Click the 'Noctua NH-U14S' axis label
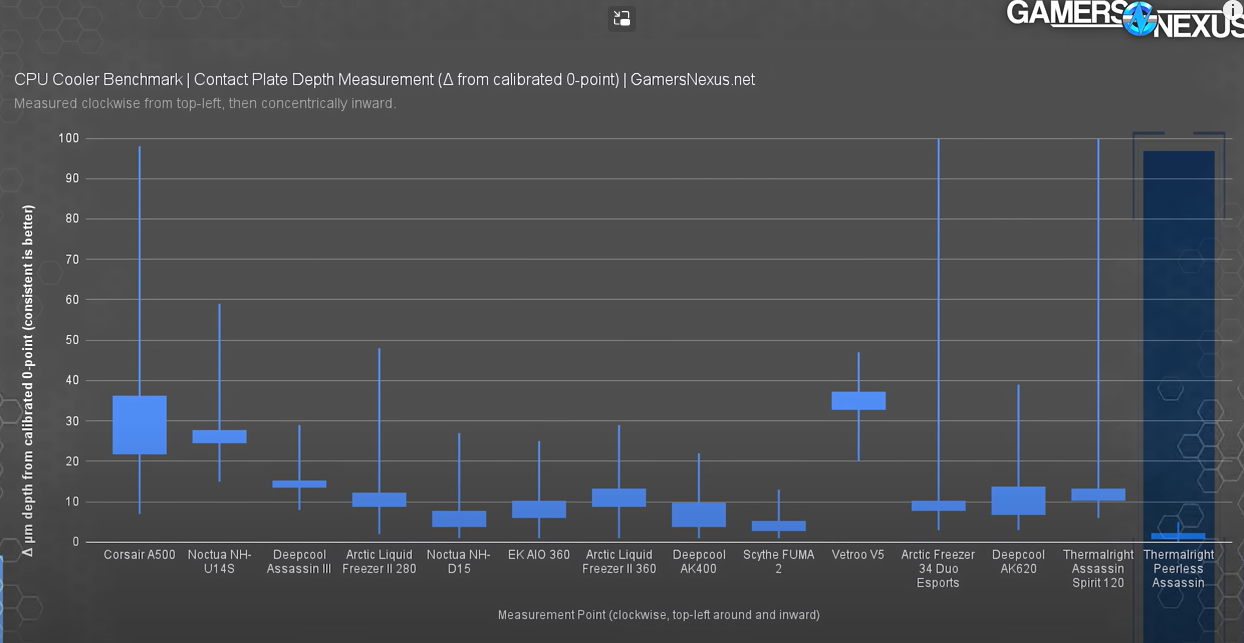Screen dimensions: 1244x643 coord(219,562)
